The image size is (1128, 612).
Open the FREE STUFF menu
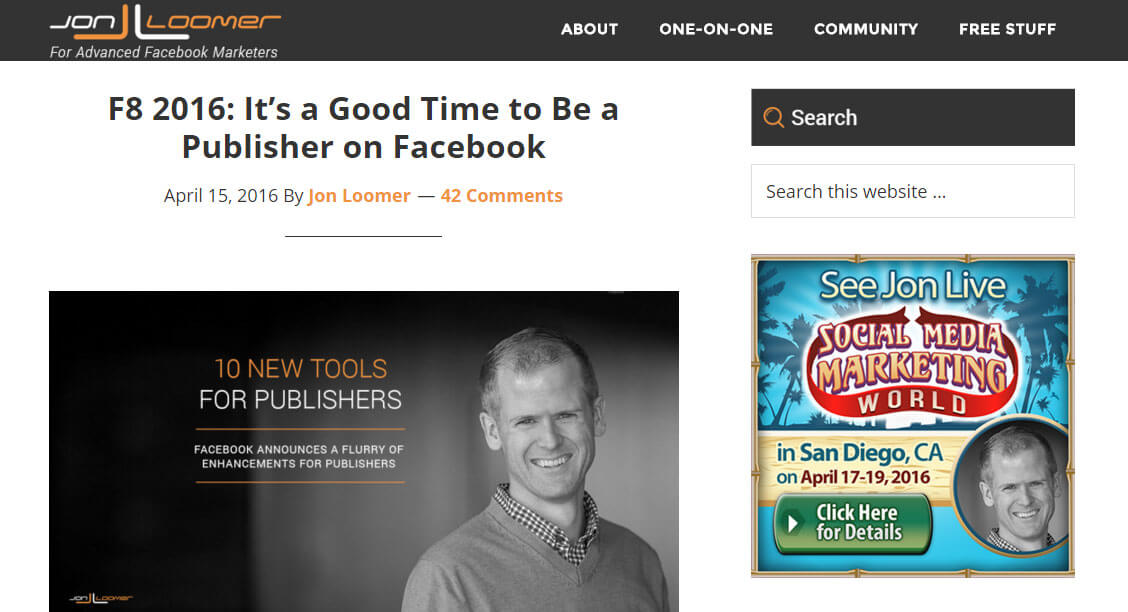1007,29
